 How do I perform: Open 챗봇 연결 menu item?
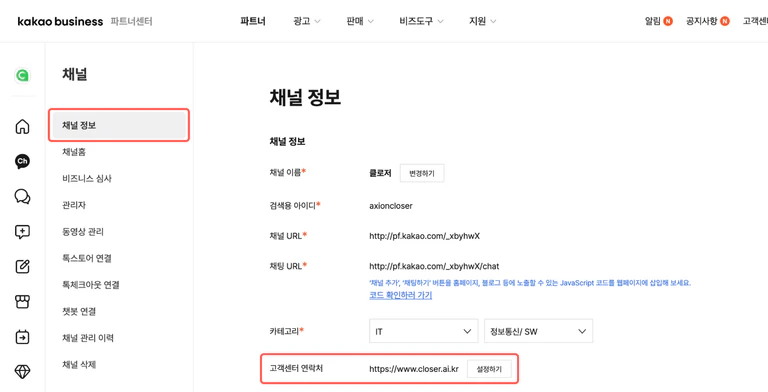[79, 311]
